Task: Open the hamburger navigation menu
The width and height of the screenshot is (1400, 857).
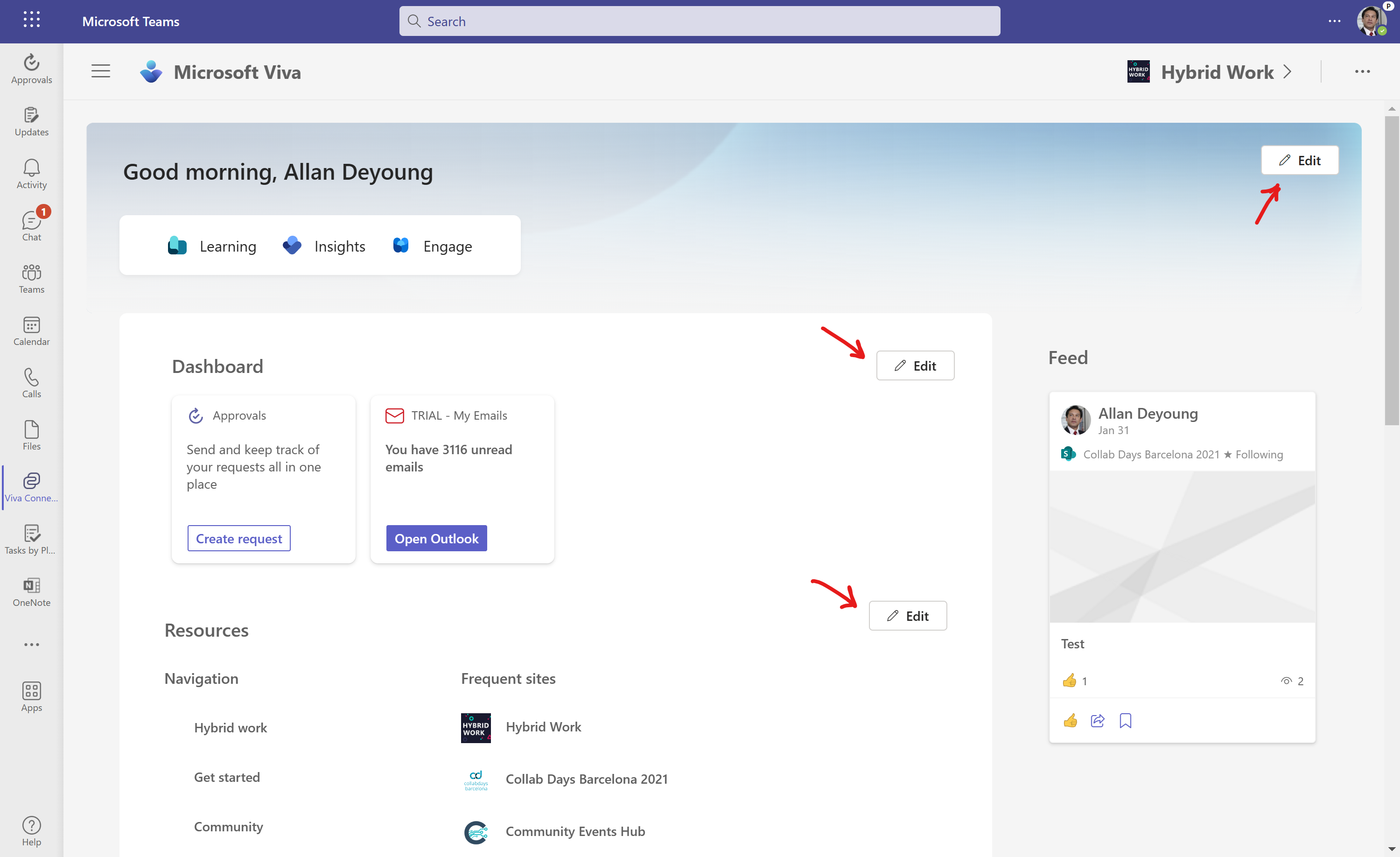Action: [101, 71]
